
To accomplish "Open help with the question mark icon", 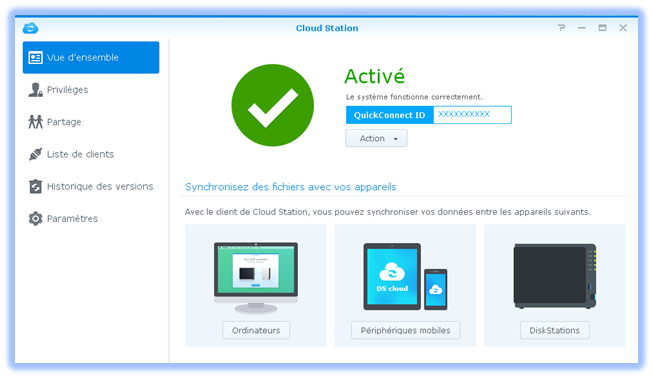I will (561, 28).
